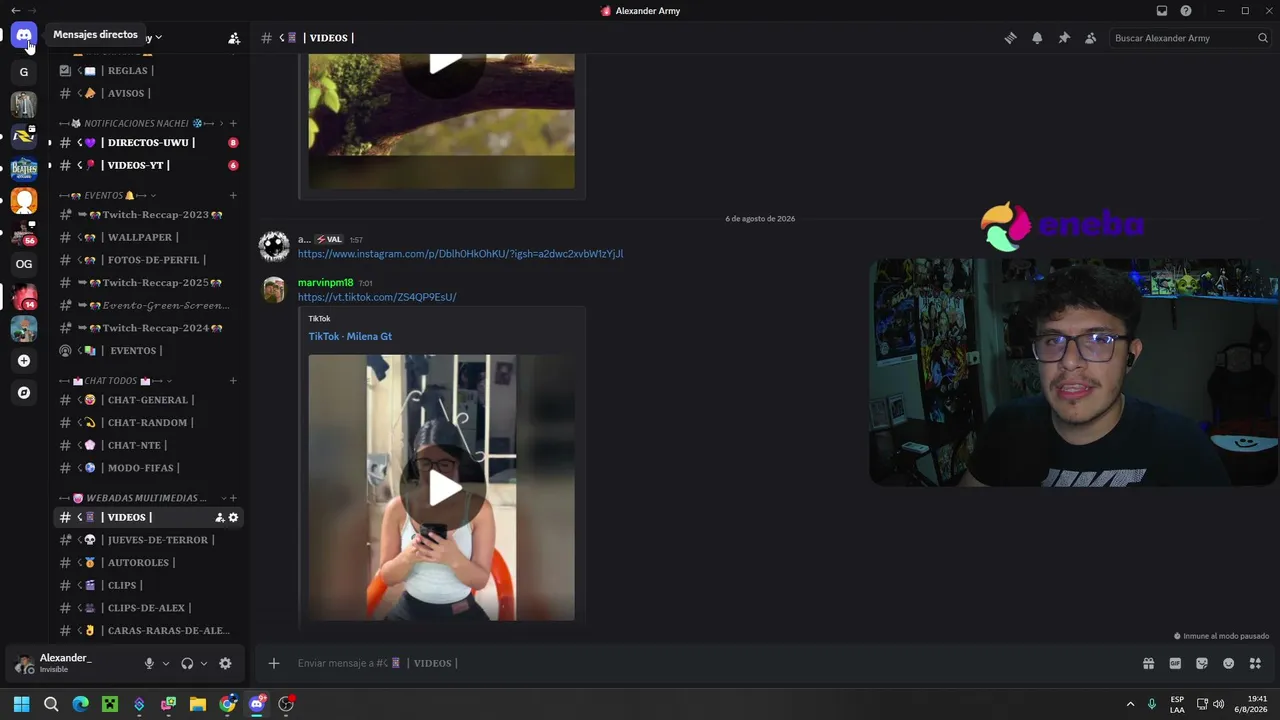The image size is (1280, 720).
Task: Toggle the member list visibility
Action: coord(1091,38)
